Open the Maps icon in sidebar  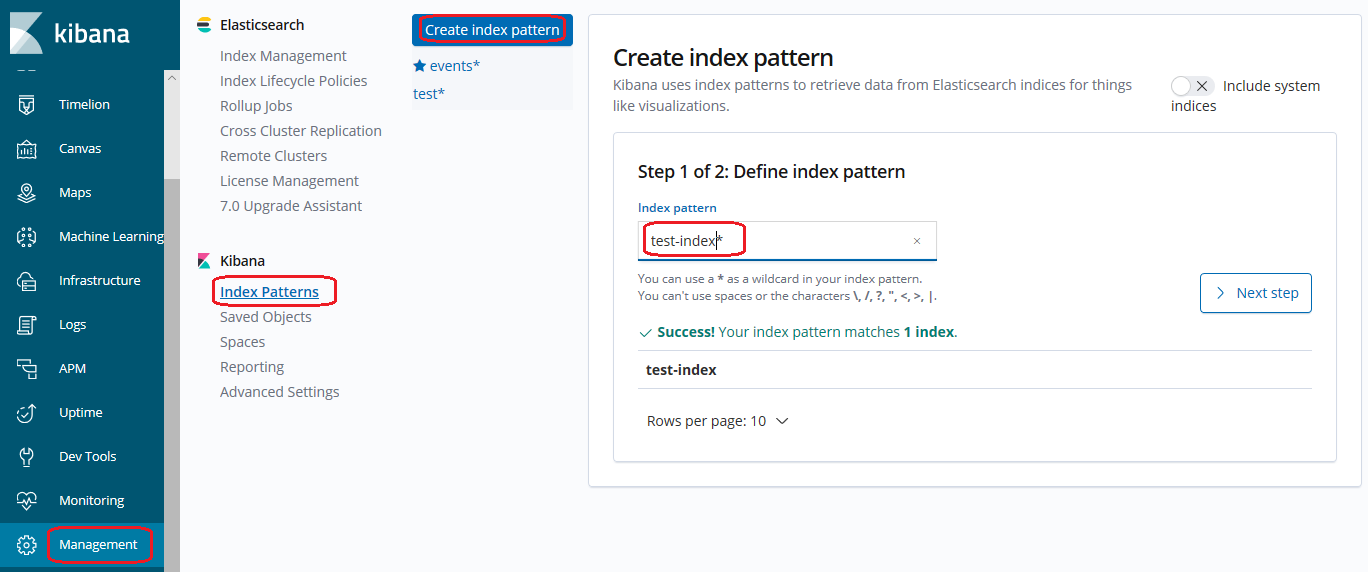tap(27, 192)
